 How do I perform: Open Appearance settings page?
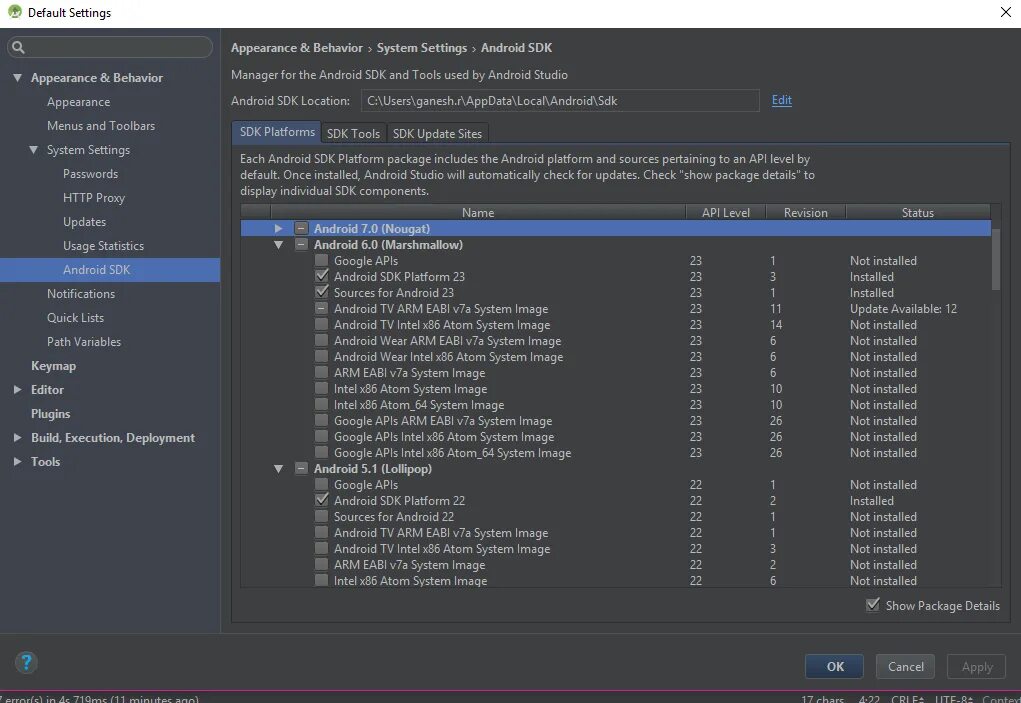pos(78,102)
